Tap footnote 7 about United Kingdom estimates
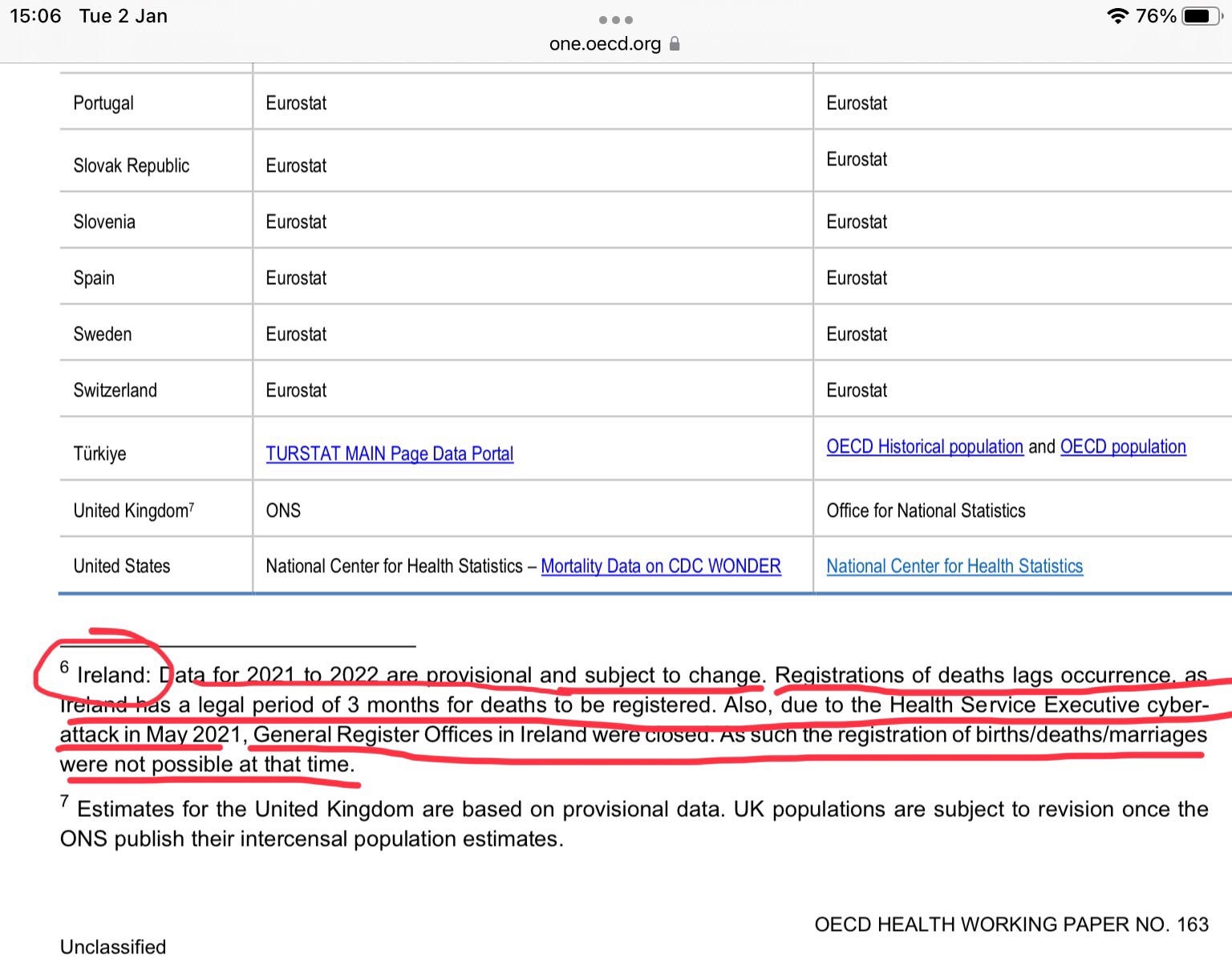1232x975 pixels. (x=634, y=823)
